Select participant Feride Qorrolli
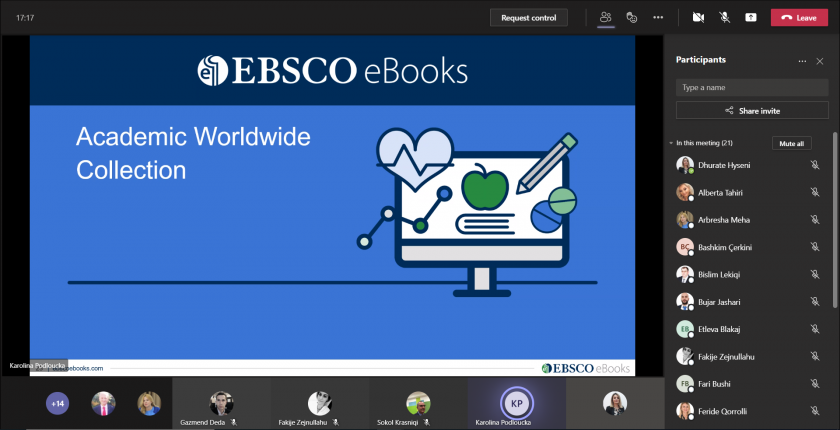The width and height of the screenshot is (840, 430). tap(748, 411)
